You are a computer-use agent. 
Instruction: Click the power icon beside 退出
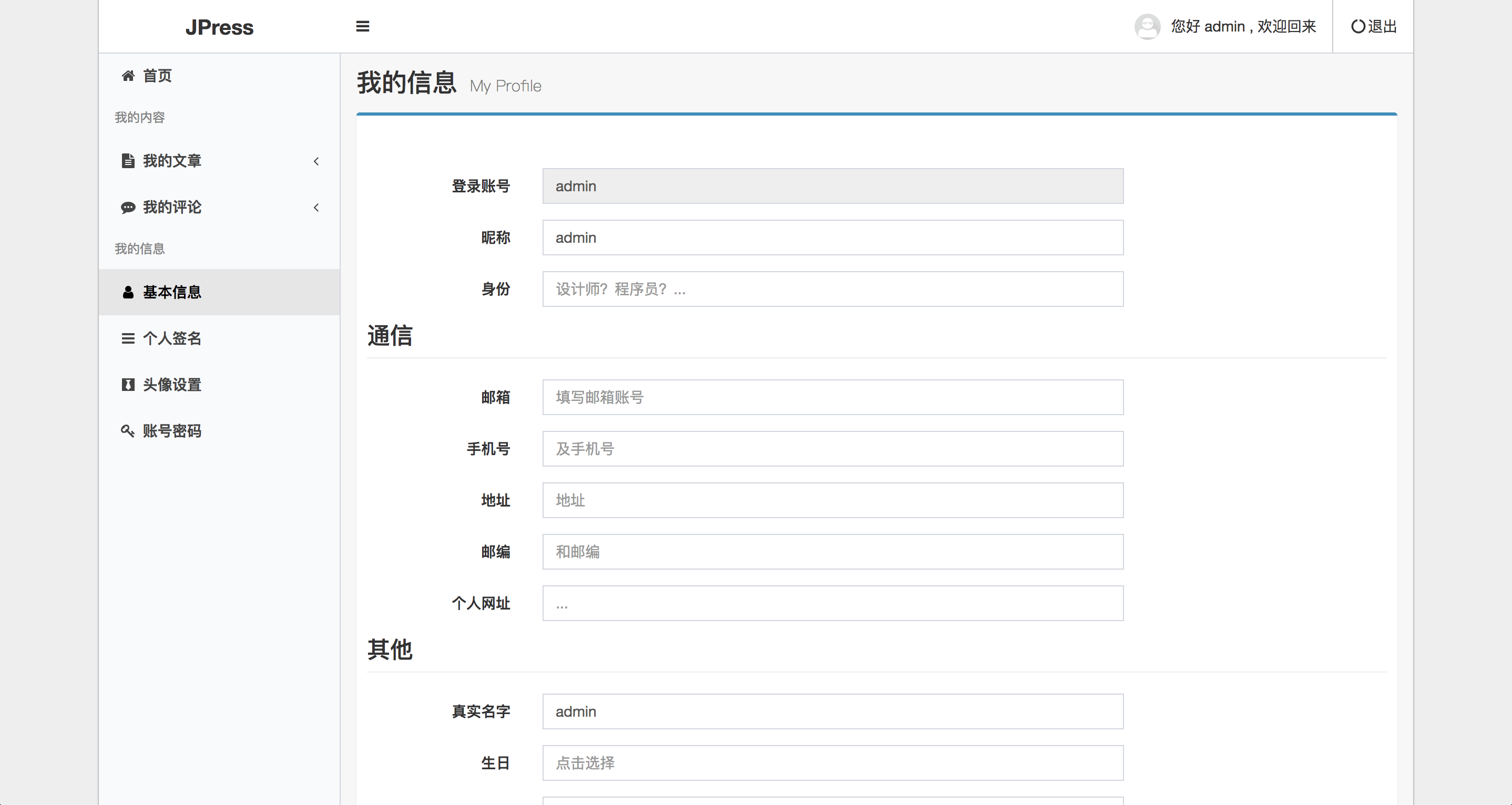tap(1357, 26)
